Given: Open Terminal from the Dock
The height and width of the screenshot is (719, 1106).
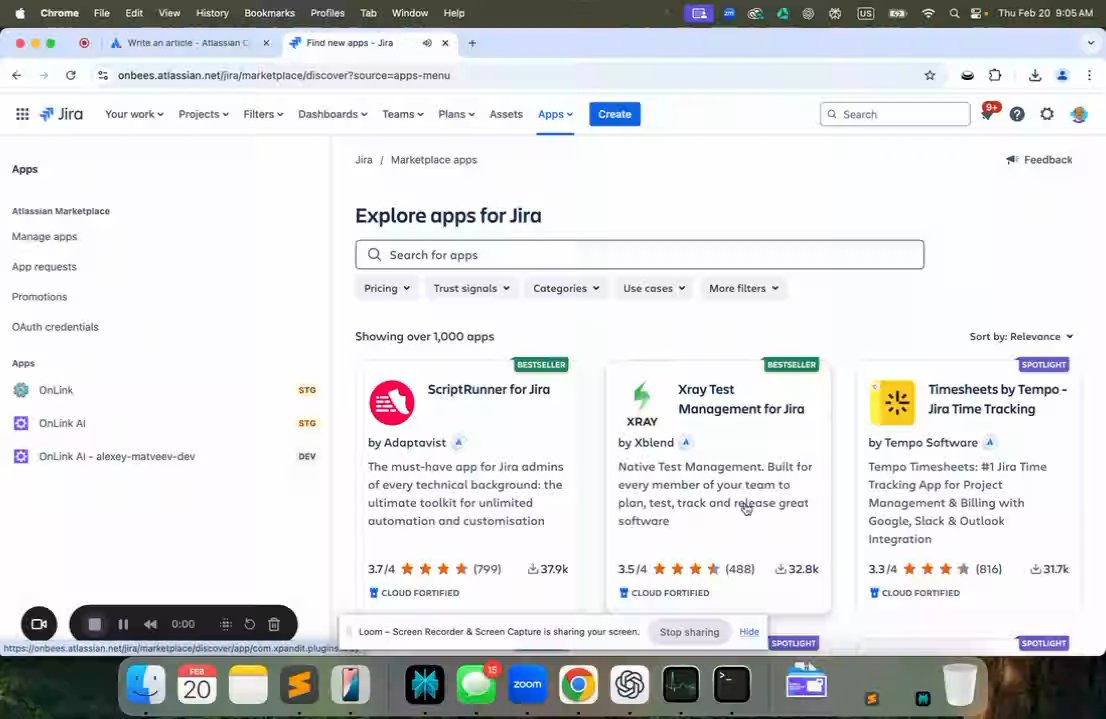Looking at the screenshot, I should tap(731, 684).
